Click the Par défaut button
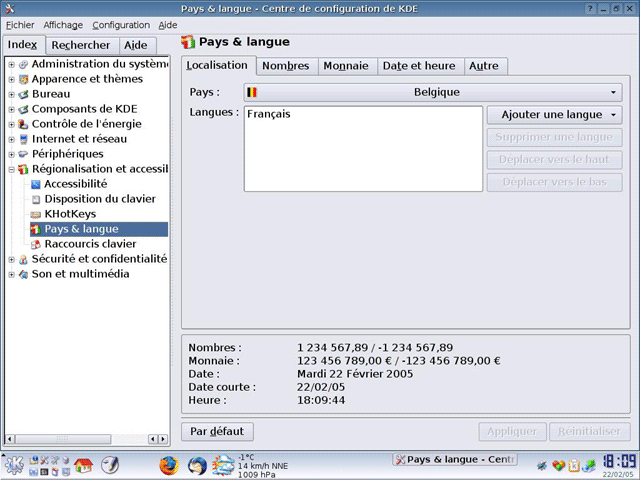640x480 pixels. [217, 431]
